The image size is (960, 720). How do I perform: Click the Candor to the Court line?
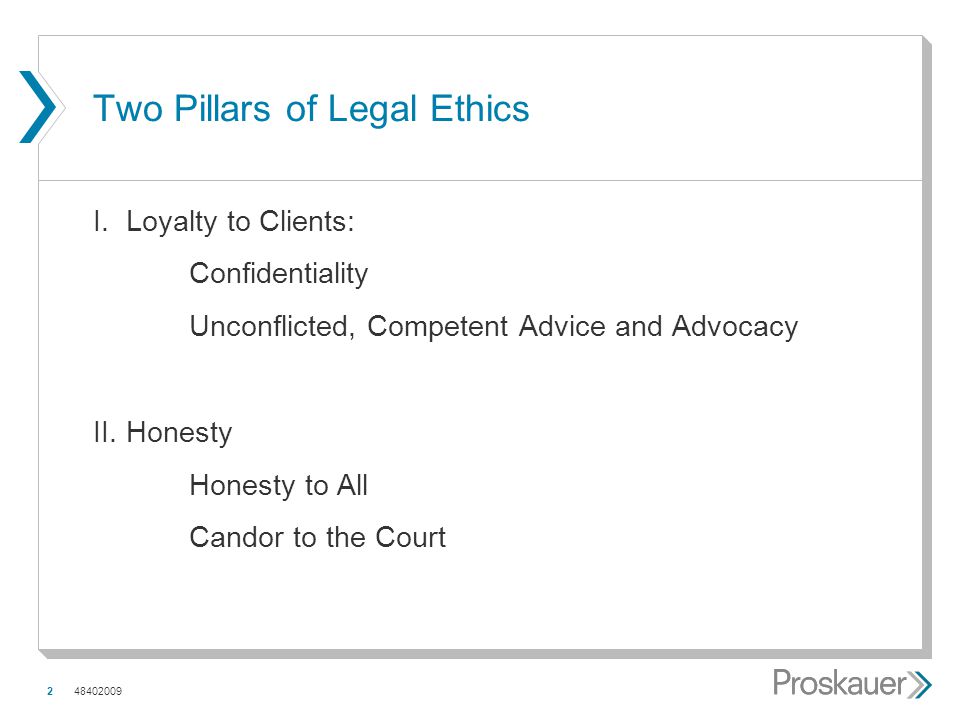pyautogui.click(x=318, y=538)
